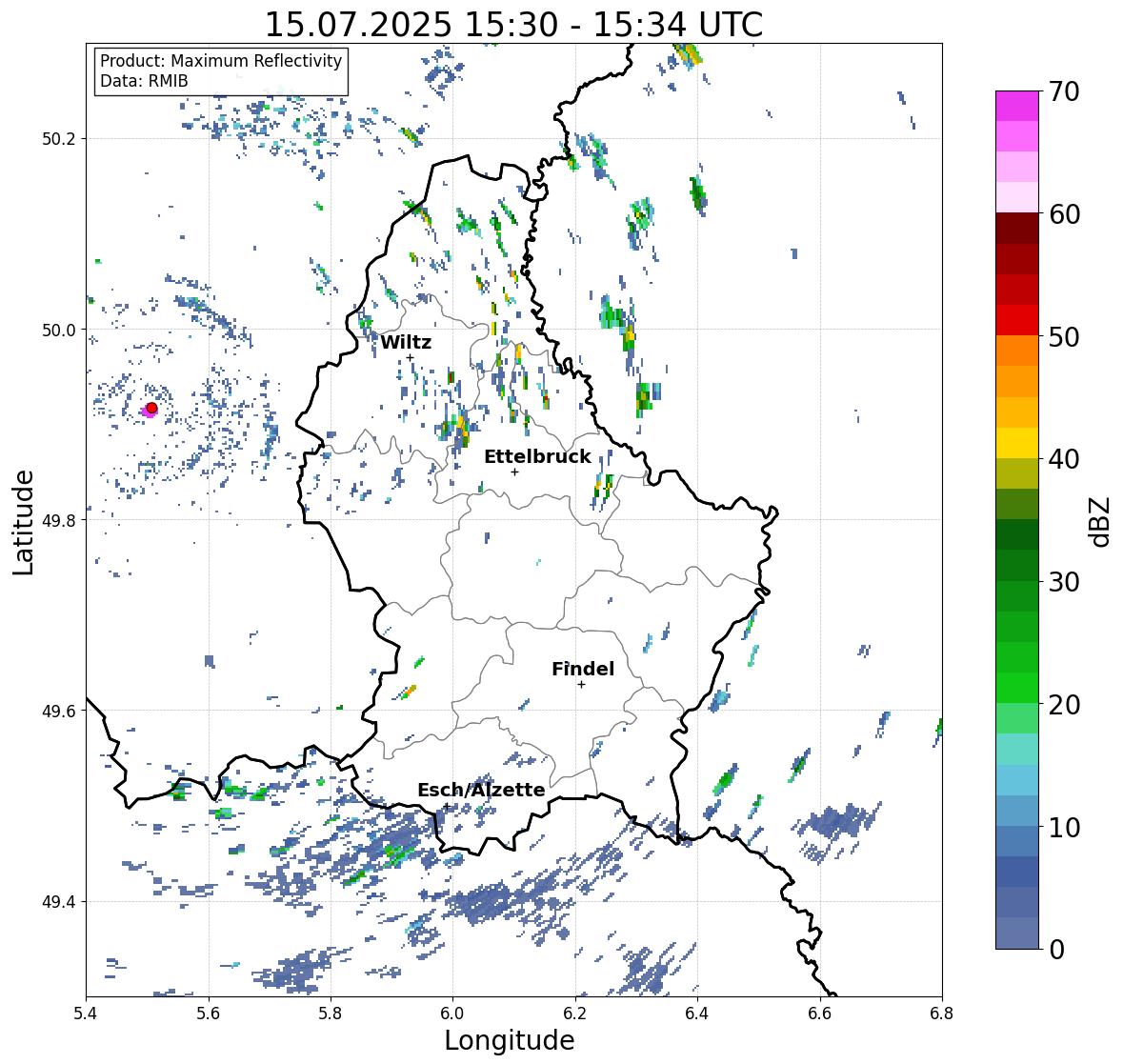Click the plot title timestamp '15.07.2025 15:30 - 15:34 UTC'

(514, 25)
